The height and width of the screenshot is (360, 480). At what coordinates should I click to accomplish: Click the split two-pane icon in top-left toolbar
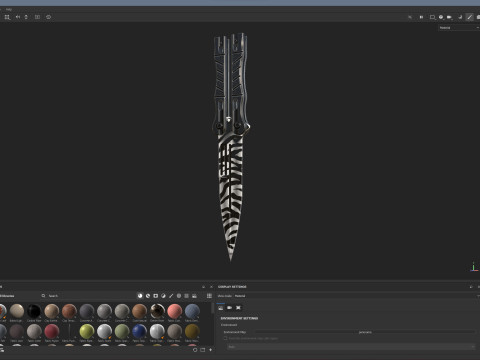pyautogui.click(x=37, y=17)
